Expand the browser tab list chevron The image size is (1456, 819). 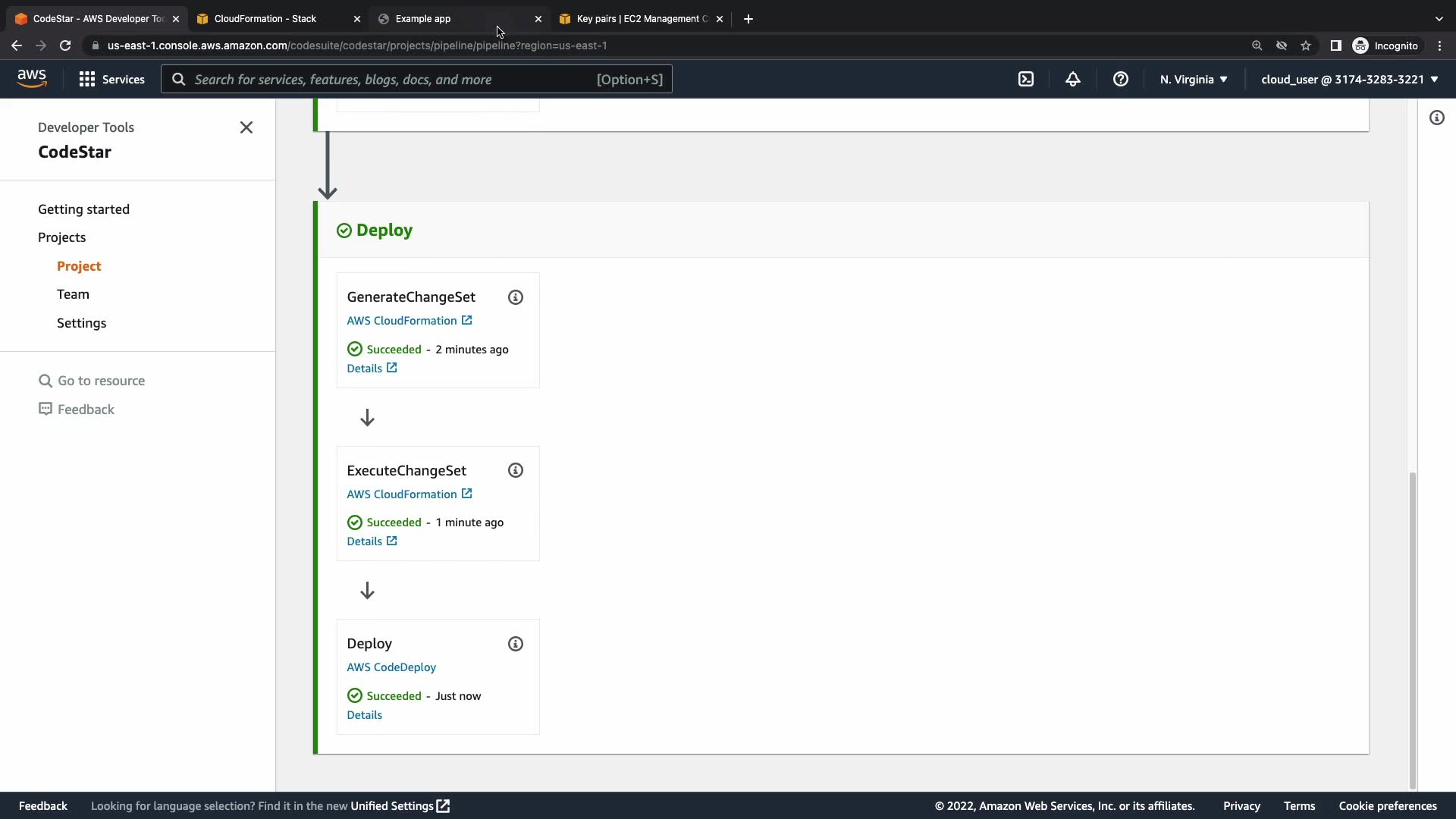pos(1439,19)
